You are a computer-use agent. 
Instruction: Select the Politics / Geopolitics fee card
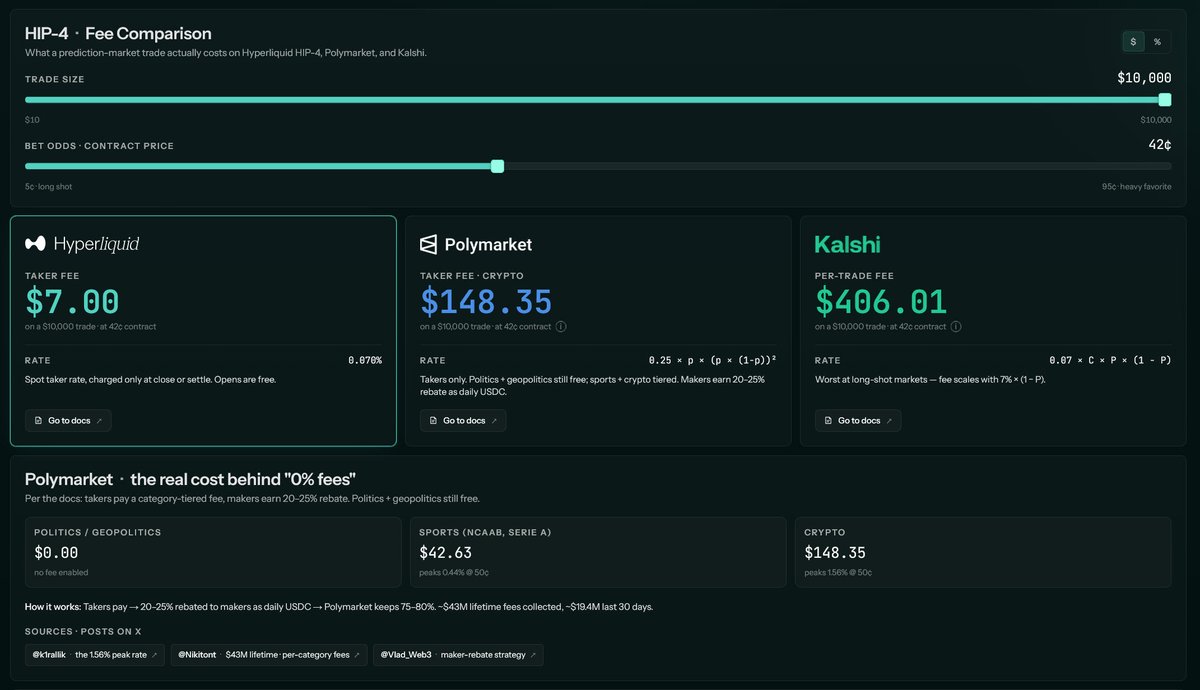click(x=214, y=551)
